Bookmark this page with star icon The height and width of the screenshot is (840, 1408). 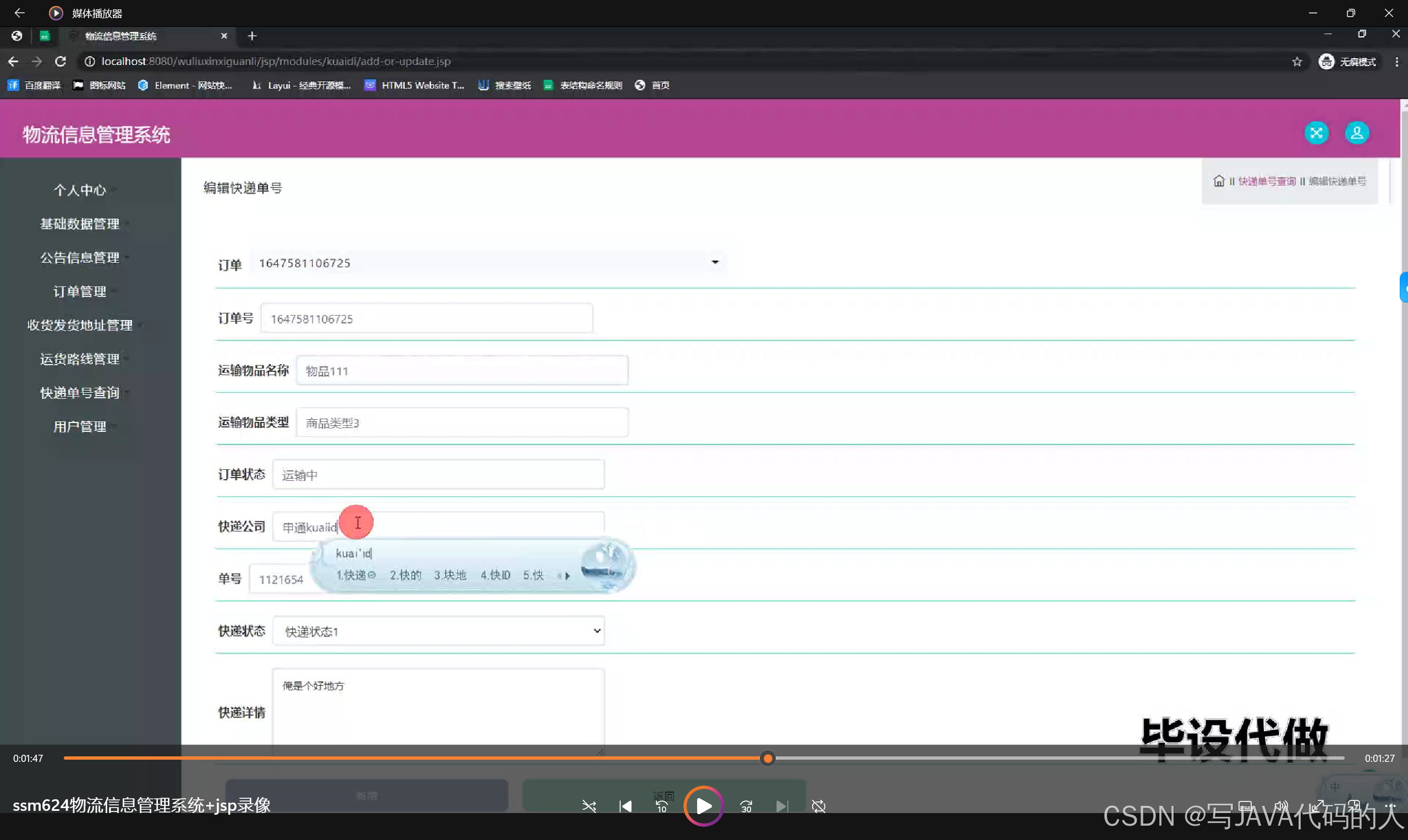coord(1296,62)
